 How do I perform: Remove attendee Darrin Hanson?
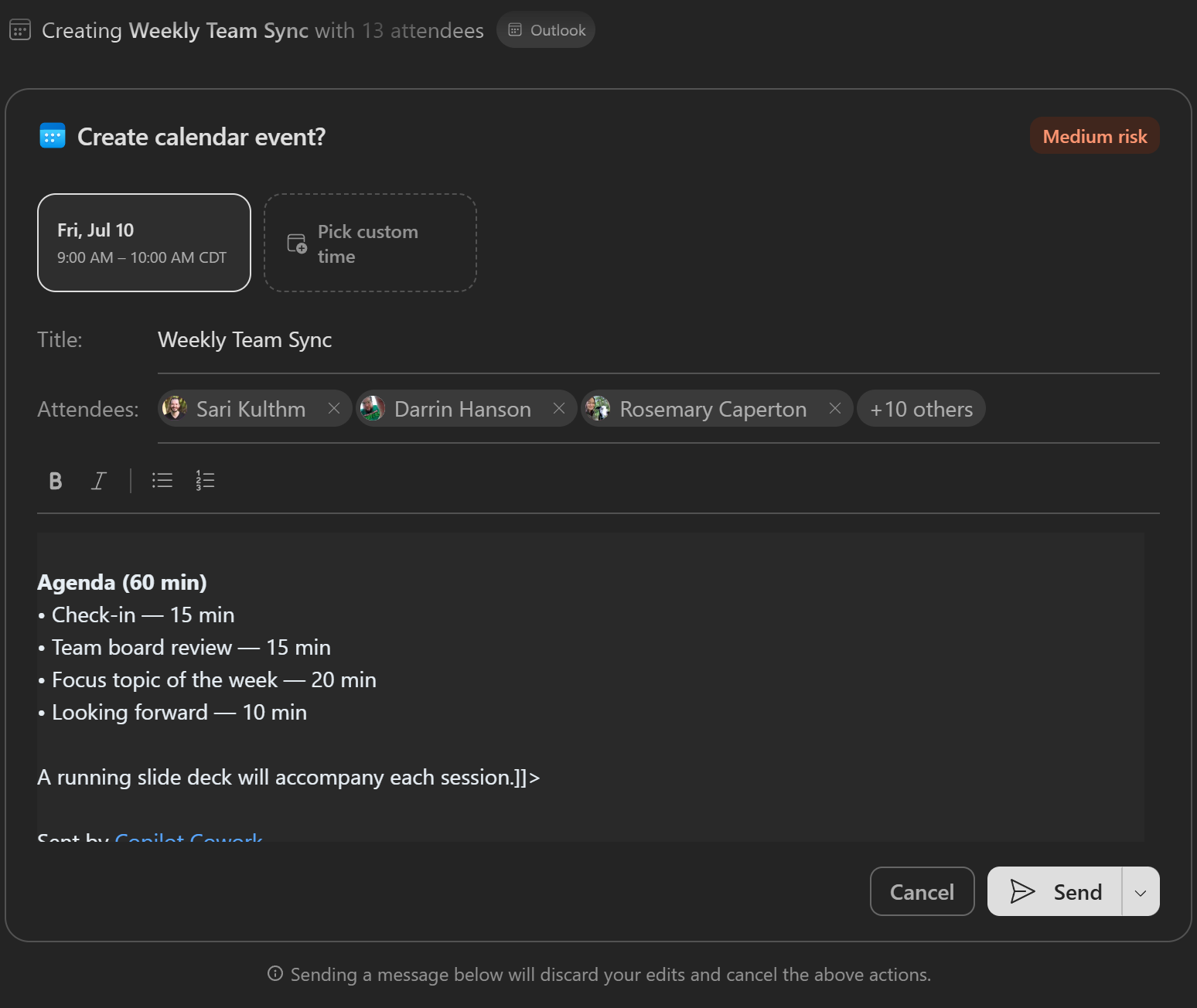[x=559, y=408]
